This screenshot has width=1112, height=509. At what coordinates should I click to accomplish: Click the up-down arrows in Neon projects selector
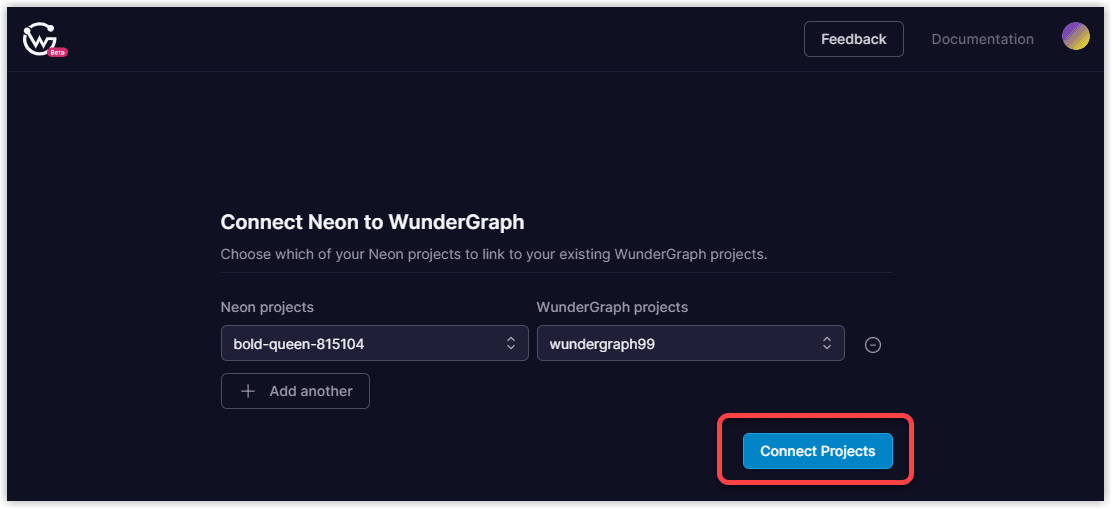click(511, 343)
